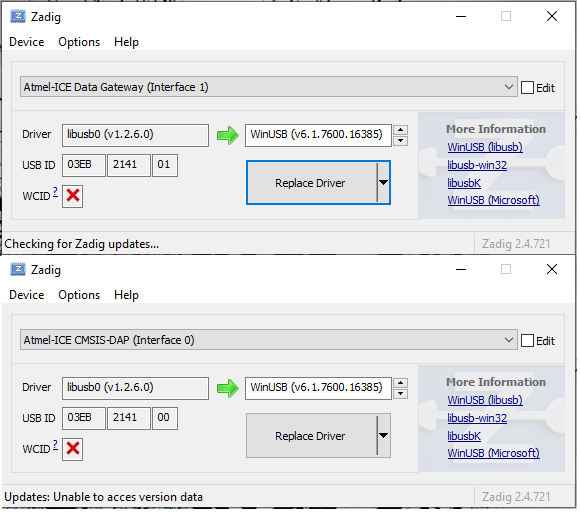Open Replace Driver split arrow in bottom window

384,436
